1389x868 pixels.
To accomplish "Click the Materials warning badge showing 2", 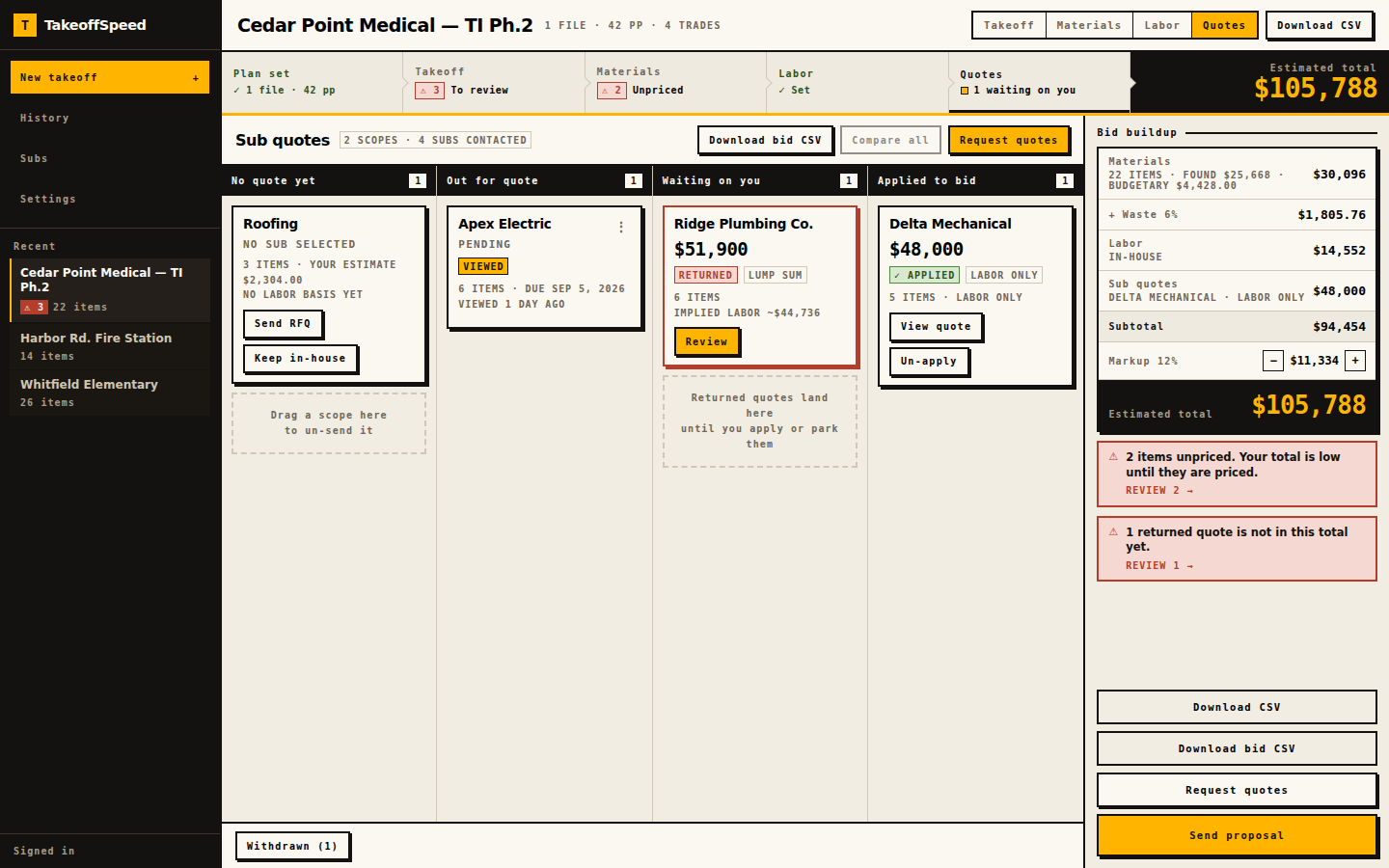I will pos(612,91).
